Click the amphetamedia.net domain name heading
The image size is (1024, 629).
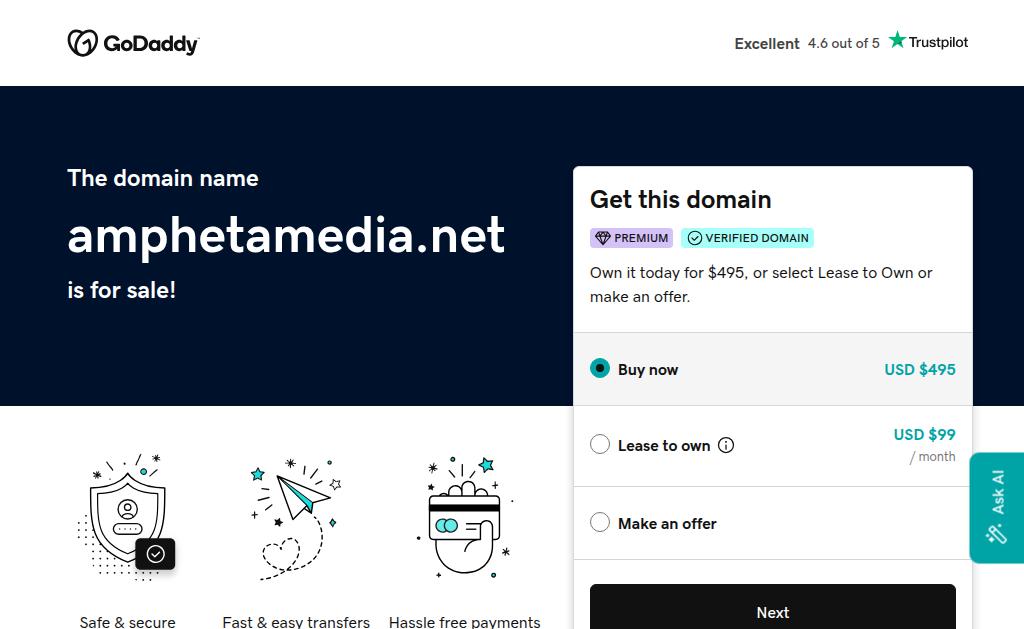[286, 235]
